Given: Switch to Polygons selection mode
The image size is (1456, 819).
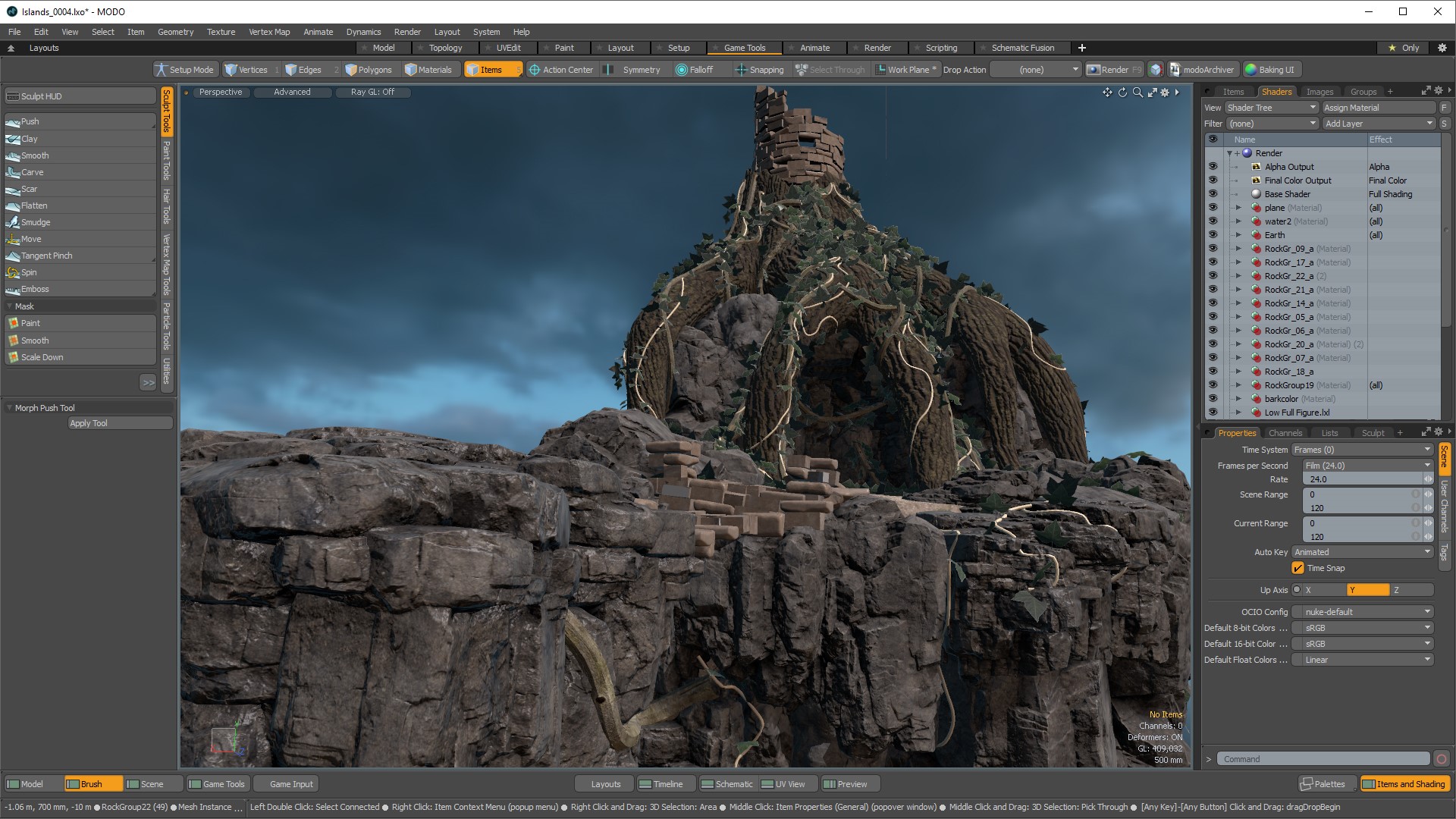Looking at the screenshot, I should click(x=369, y=70).
